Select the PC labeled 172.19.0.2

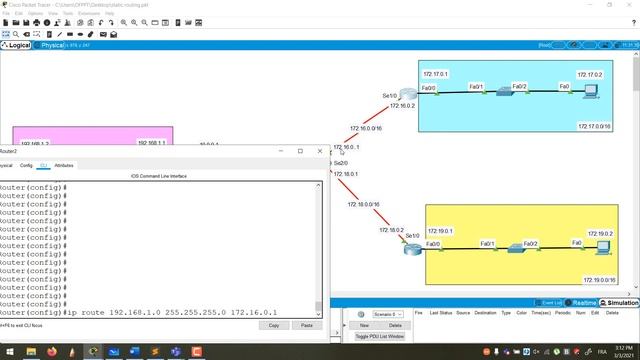(603, 248)
